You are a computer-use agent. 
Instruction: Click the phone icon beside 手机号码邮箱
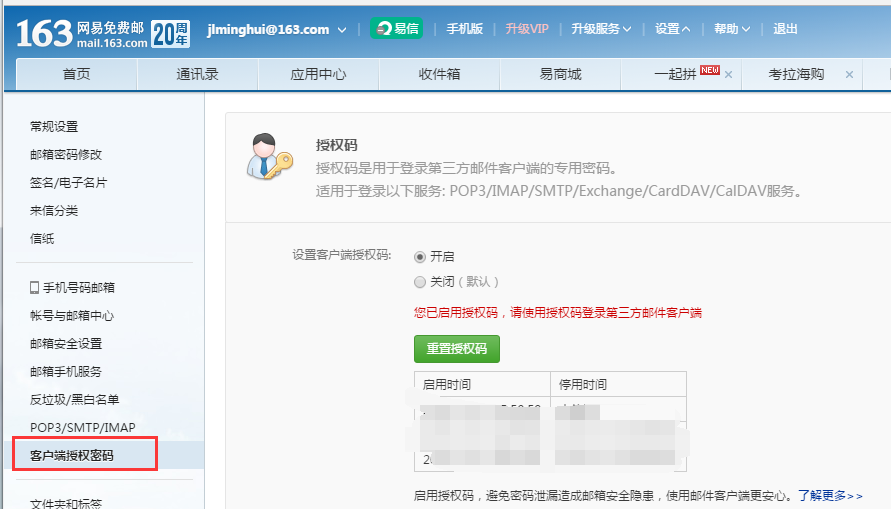coord(35,287)
